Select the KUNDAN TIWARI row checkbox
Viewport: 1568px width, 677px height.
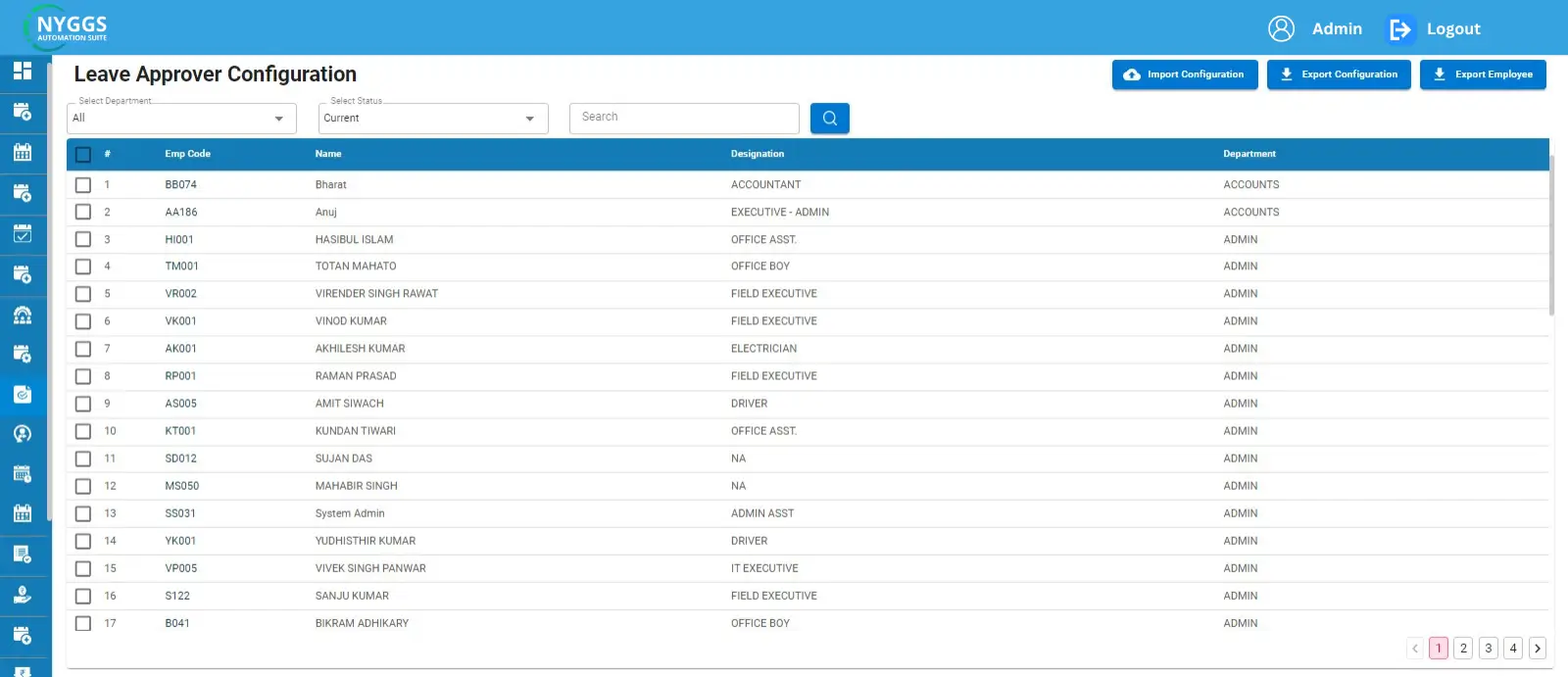click(83, 431)
